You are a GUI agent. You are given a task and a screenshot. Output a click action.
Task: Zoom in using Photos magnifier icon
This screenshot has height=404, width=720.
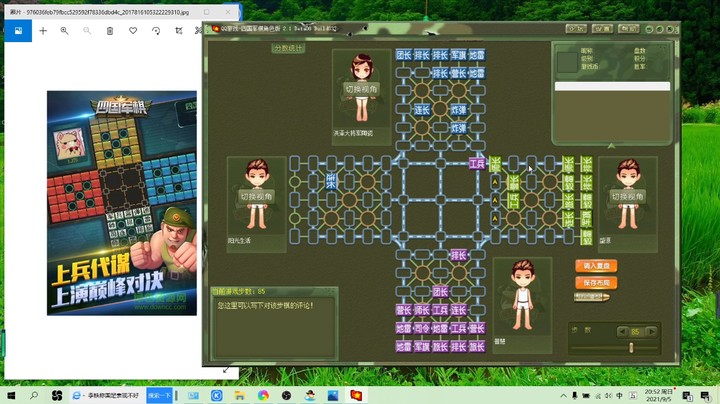64,31
